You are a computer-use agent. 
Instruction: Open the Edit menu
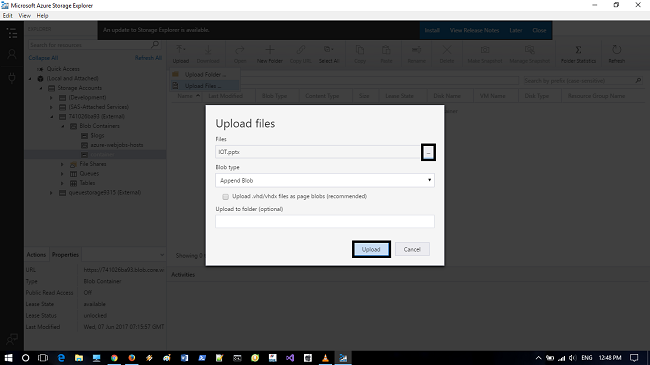tap(7, 15)
